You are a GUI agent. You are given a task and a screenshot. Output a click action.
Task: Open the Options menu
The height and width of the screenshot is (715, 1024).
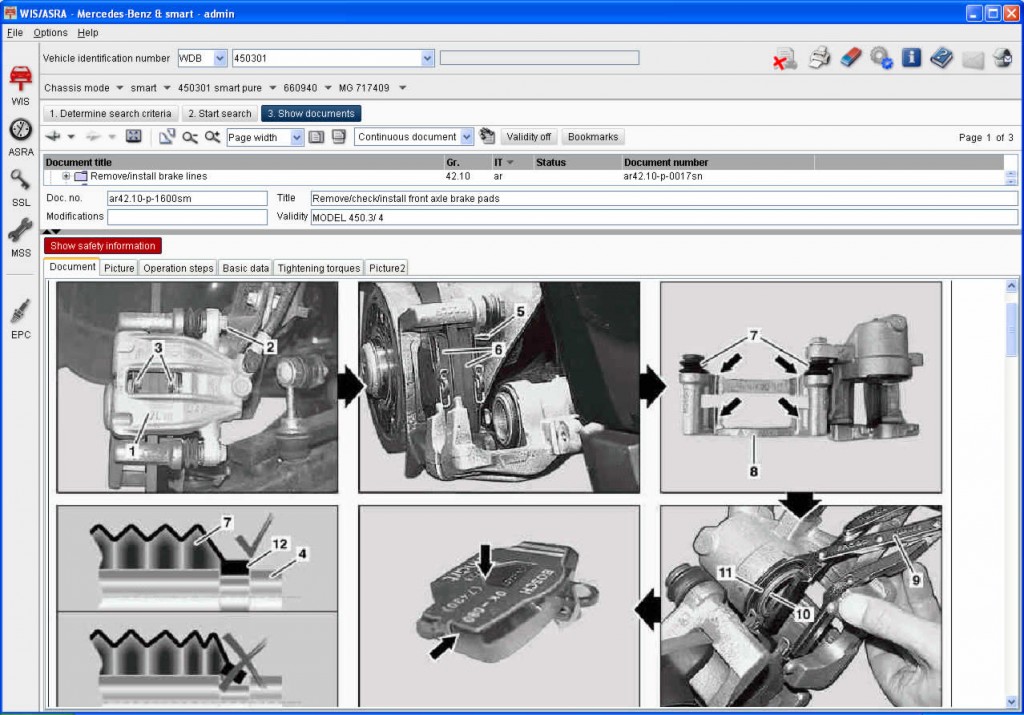pos(50,33)
